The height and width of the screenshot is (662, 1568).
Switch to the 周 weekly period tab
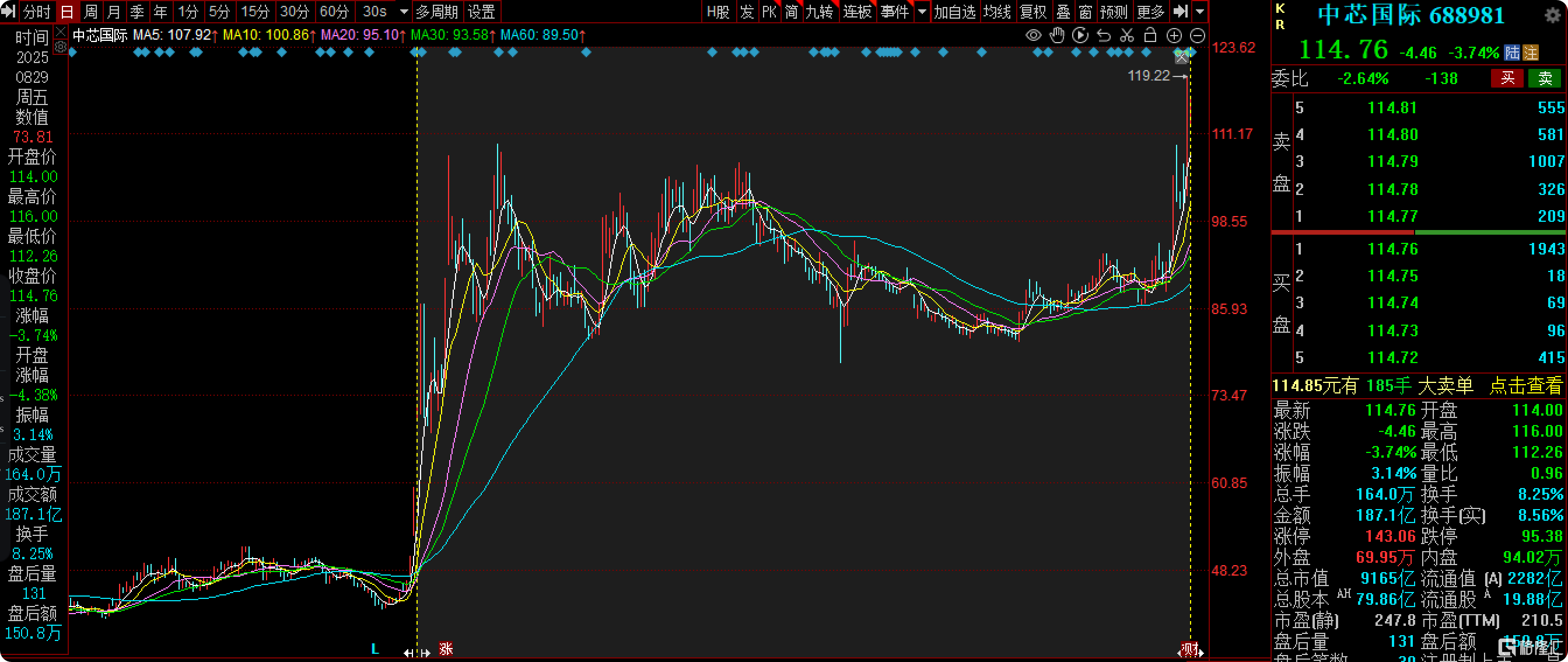[x=90, y=12]
